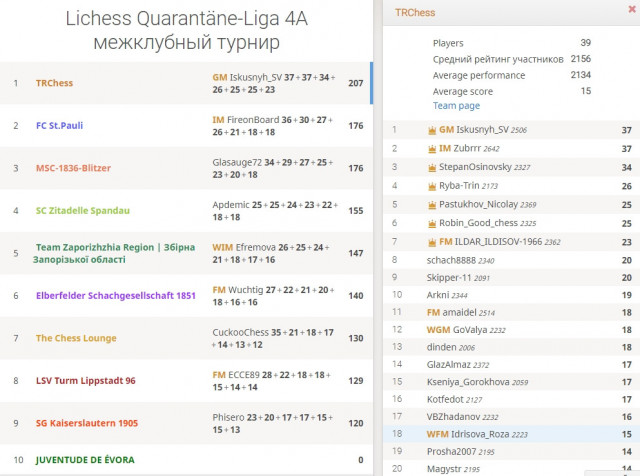Click crown icon beside StepanOsinovsky
Screen dimensions: 640x476
click(x=432, y=167)
